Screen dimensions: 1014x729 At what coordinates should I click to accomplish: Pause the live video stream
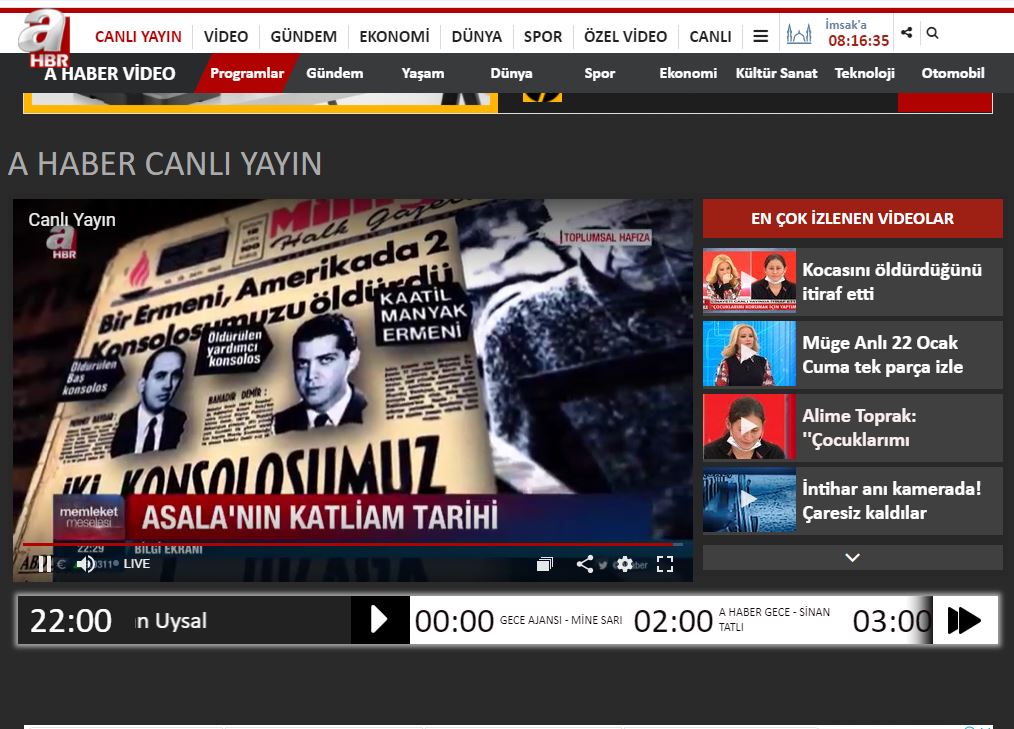click(45, 564)
